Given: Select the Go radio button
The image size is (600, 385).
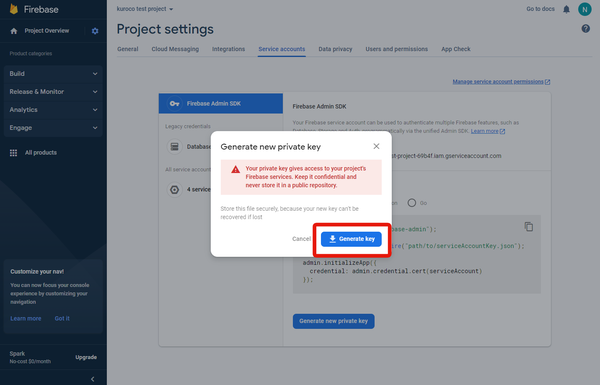Looking at the screenshot, I should 411,203.
